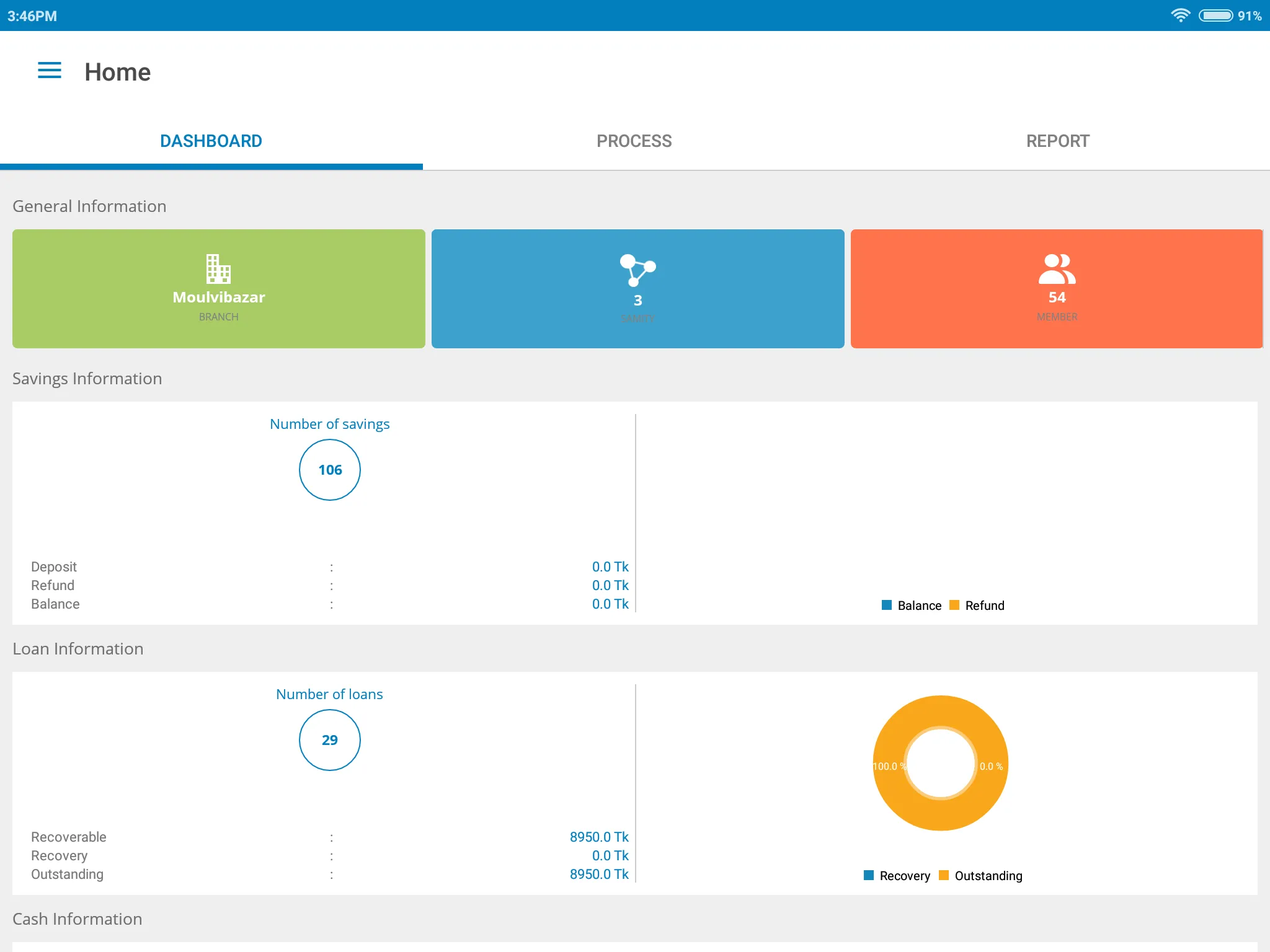Viewport: 1270px width, 952px height.
Task: Tap the member people icon
Action: pos(1057,269)
